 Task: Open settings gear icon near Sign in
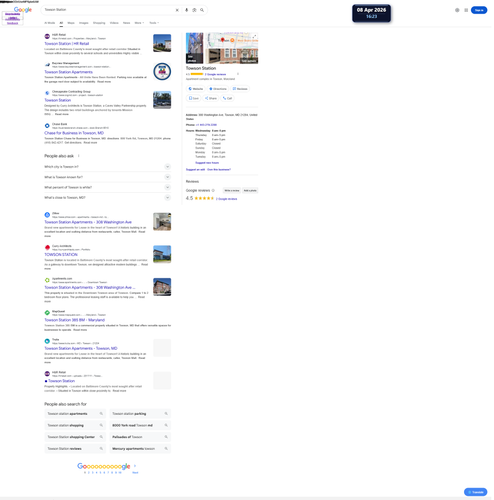pyautogui.click(x=458, y=10)
